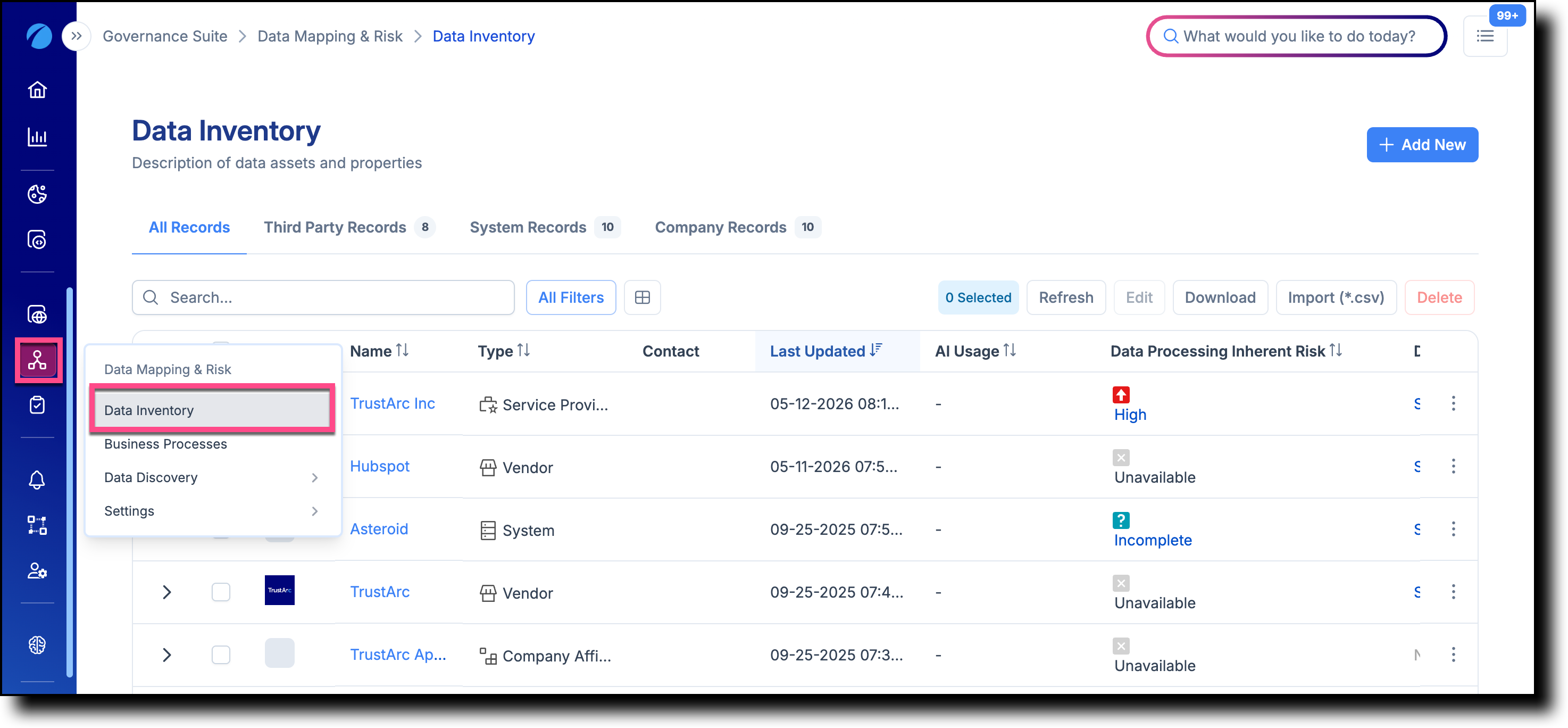Switch to the All Records tab
The height and width of the screenshot is (728, 1568).
click(x=189, y=227)
